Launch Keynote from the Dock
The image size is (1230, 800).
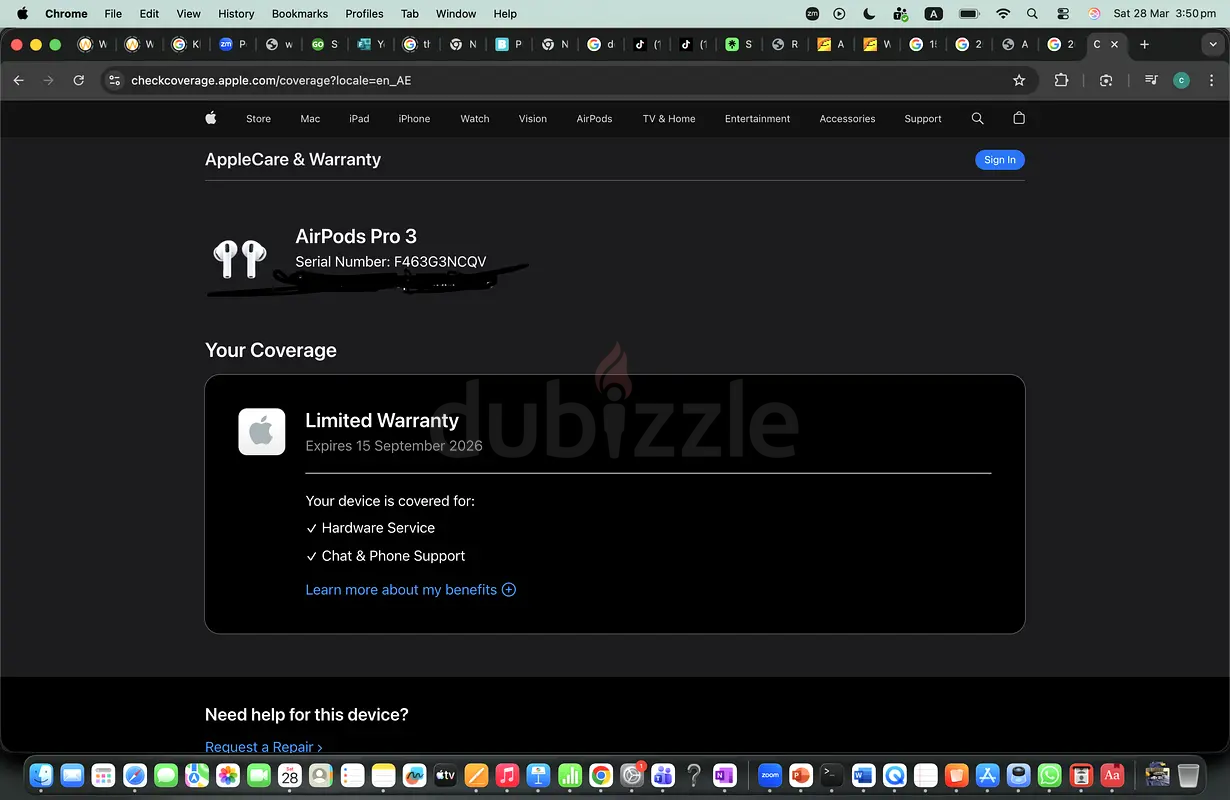point(538,775)
